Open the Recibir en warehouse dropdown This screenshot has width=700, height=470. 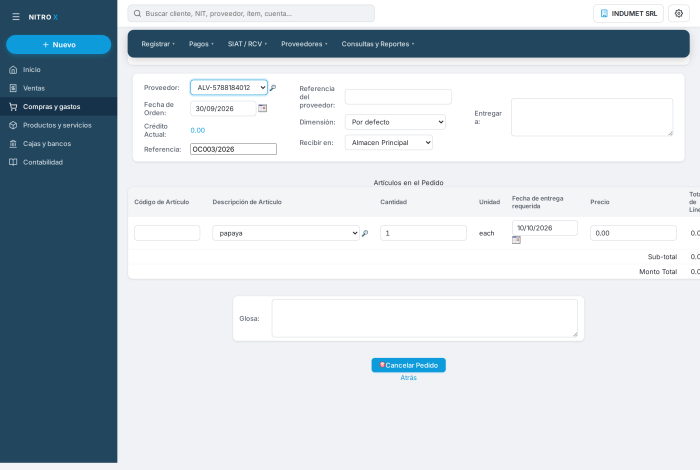click(388, 142)
